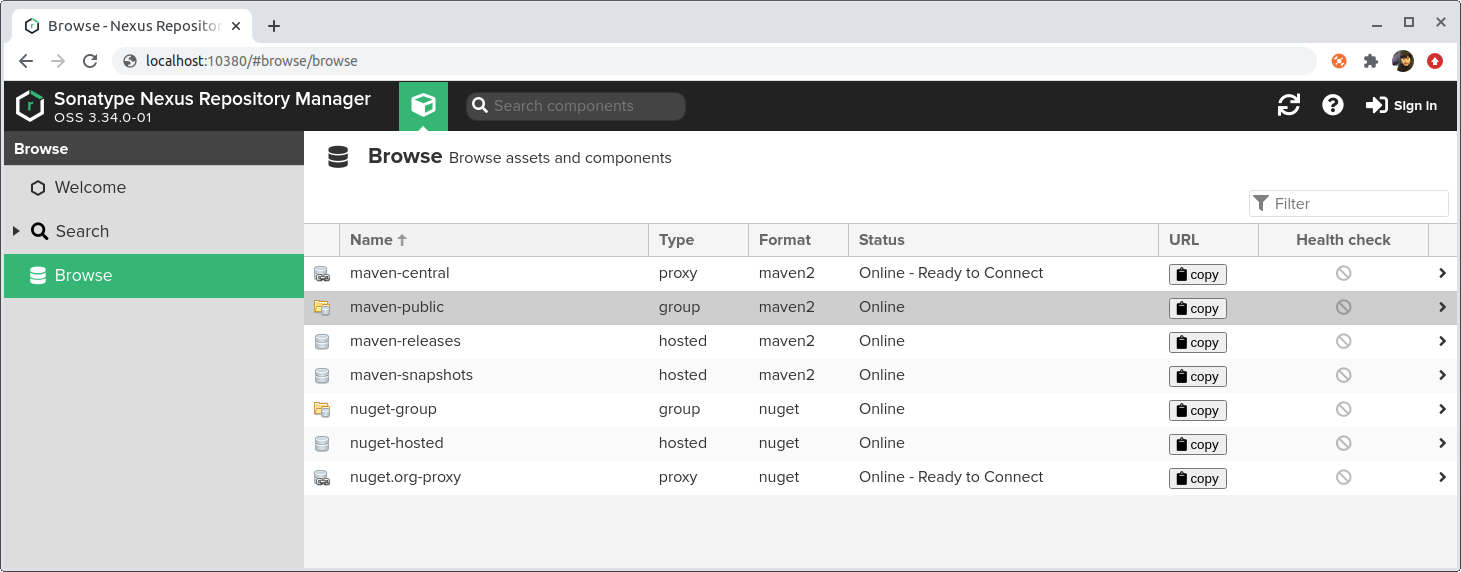Sort by the Format column header
Screen dimensions: 1461x572
tap(798, 240)
